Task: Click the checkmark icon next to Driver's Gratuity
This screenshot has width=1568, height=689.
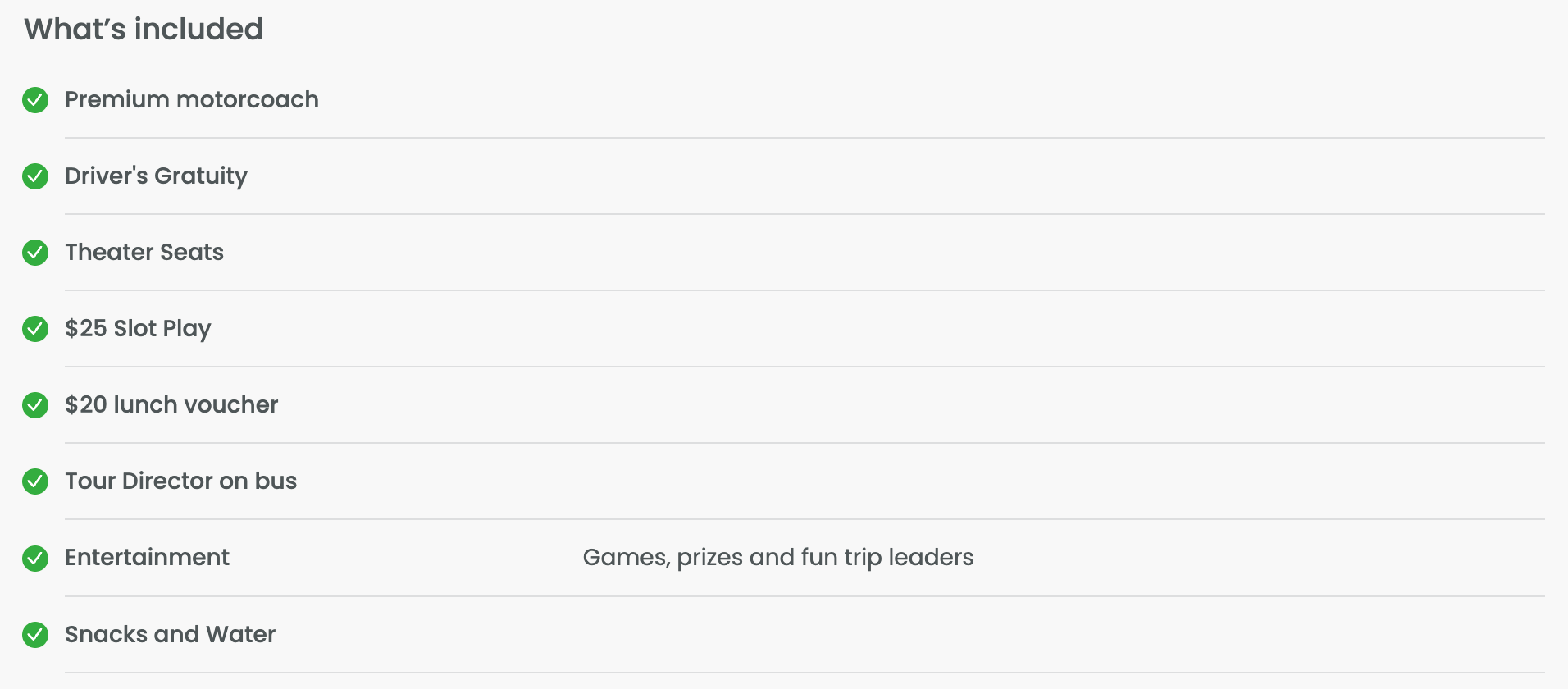Action: 35,176
